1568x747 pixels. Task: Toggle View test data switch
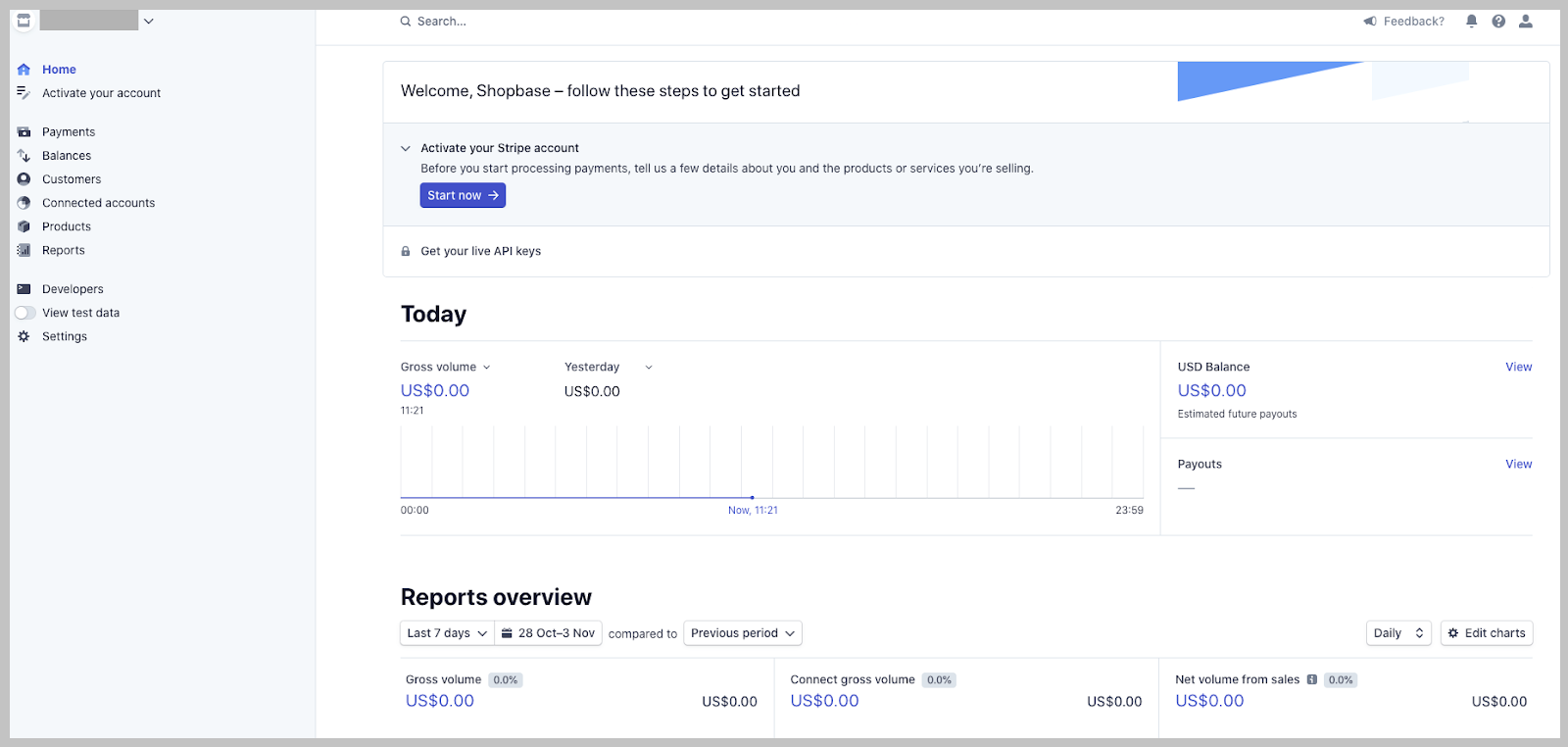(x=25, y=313)
